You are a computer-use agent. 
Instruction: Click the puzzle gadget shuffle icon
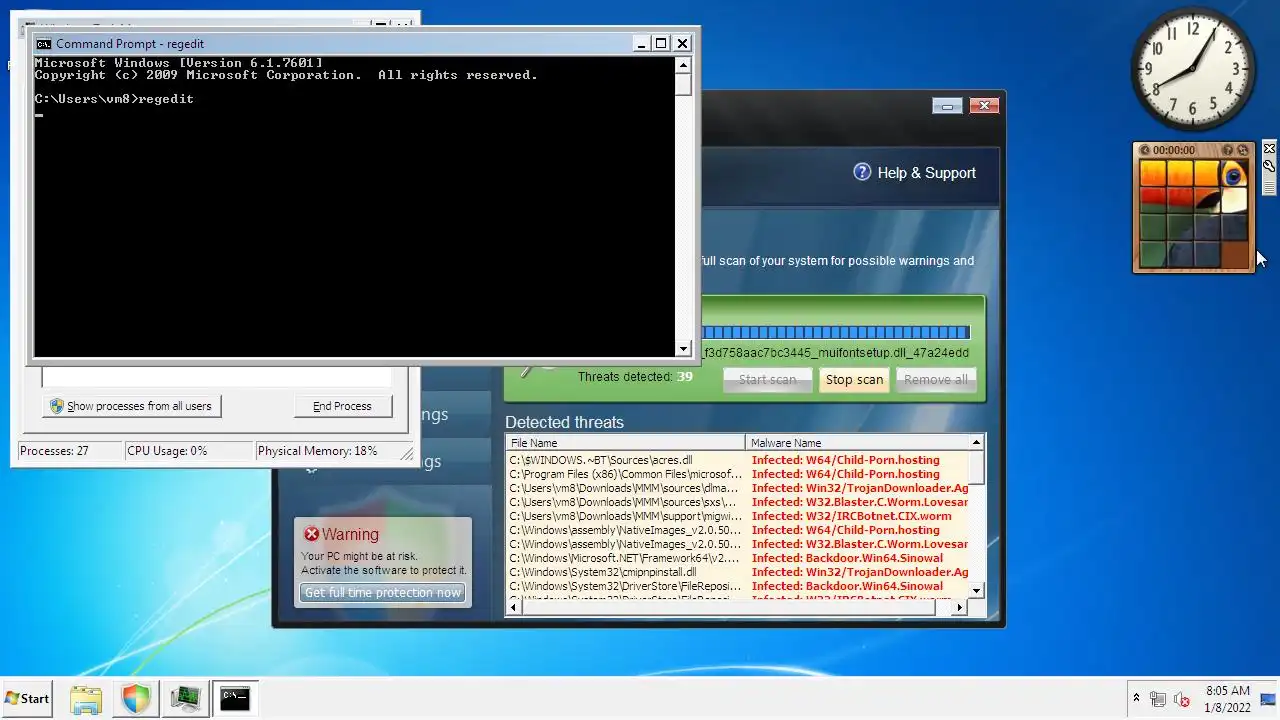(1243, 150)
